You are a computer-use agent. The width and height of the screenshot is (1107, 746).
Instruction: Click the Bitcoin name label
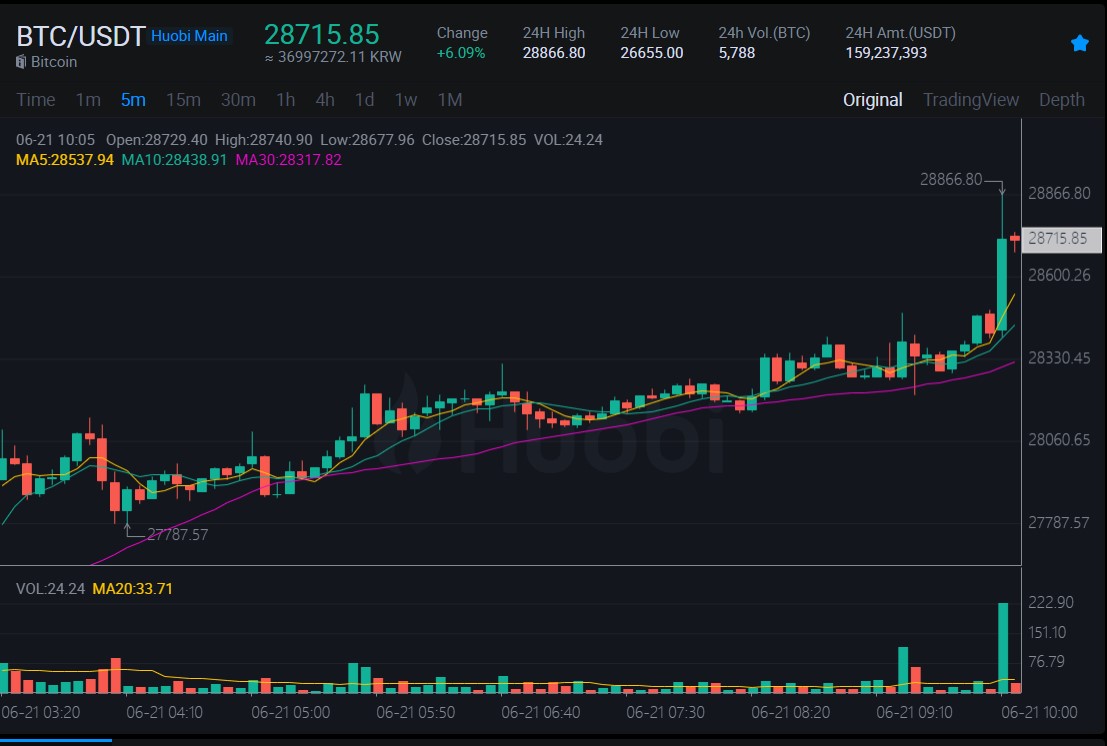[x=54, y=62]
